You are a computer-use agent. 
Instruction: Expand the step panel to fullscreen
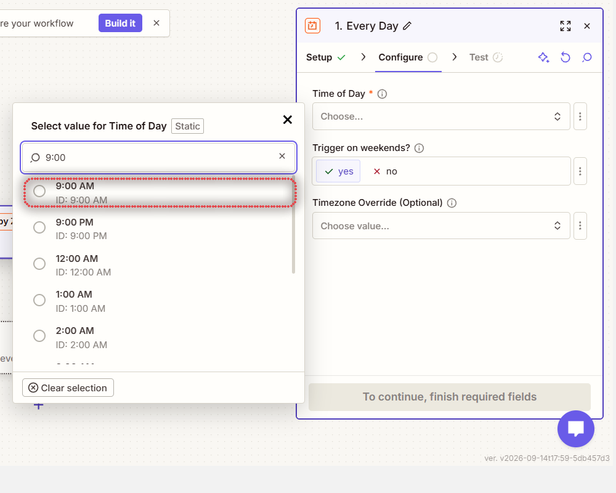565,26
